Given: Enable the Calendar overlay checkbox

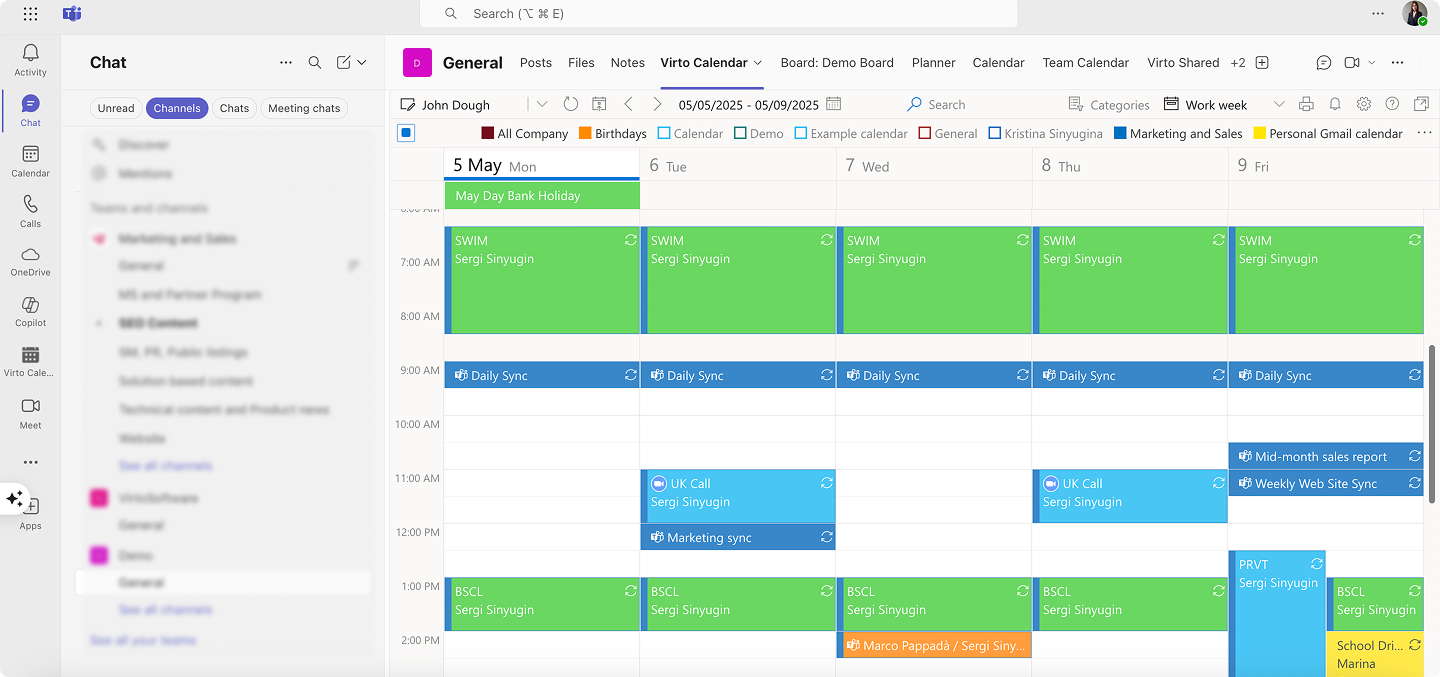Looking at the screenshot, I should tap(664, 133).
